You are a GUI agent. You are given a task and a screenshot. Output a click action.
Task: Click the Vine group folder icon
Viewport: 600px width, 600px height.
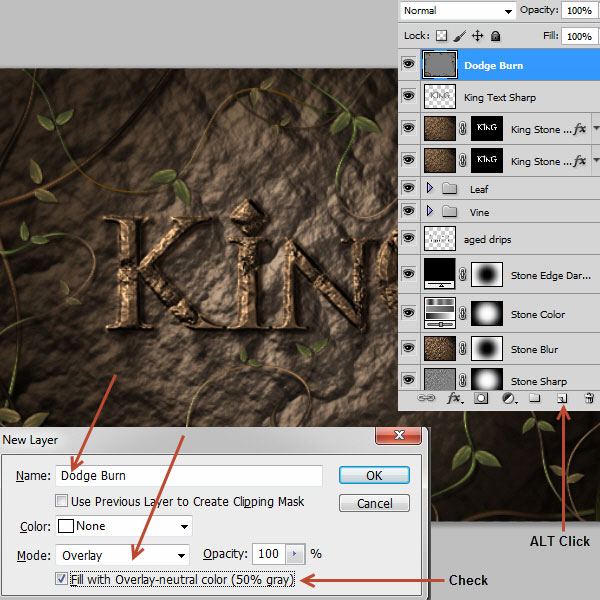pyautogui.click(x=450, y=211)
